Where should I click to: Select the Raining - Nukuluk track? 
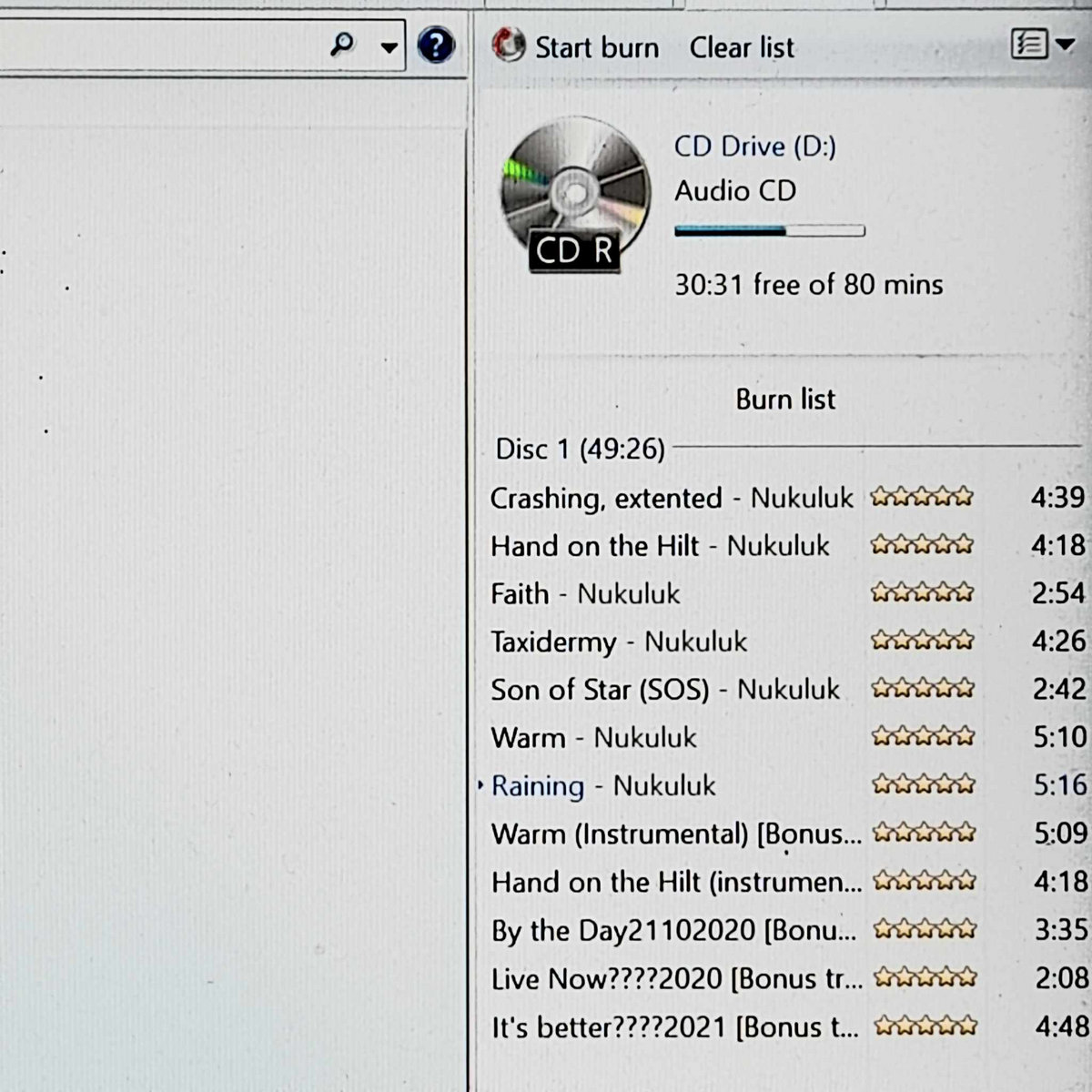(602, 785)
